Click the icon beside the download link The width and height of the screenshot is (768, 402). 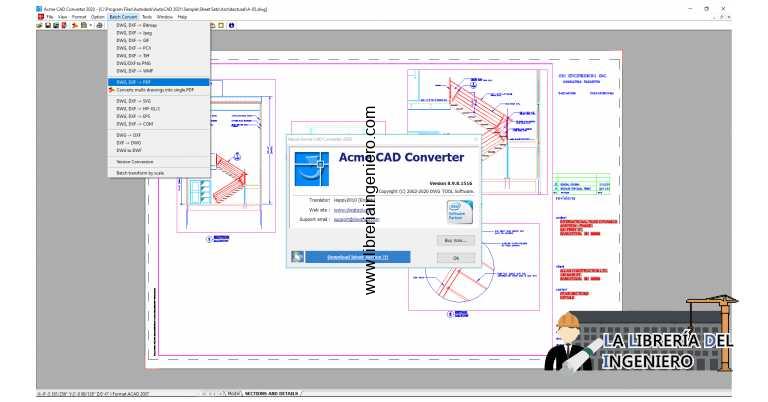(297, 257)
